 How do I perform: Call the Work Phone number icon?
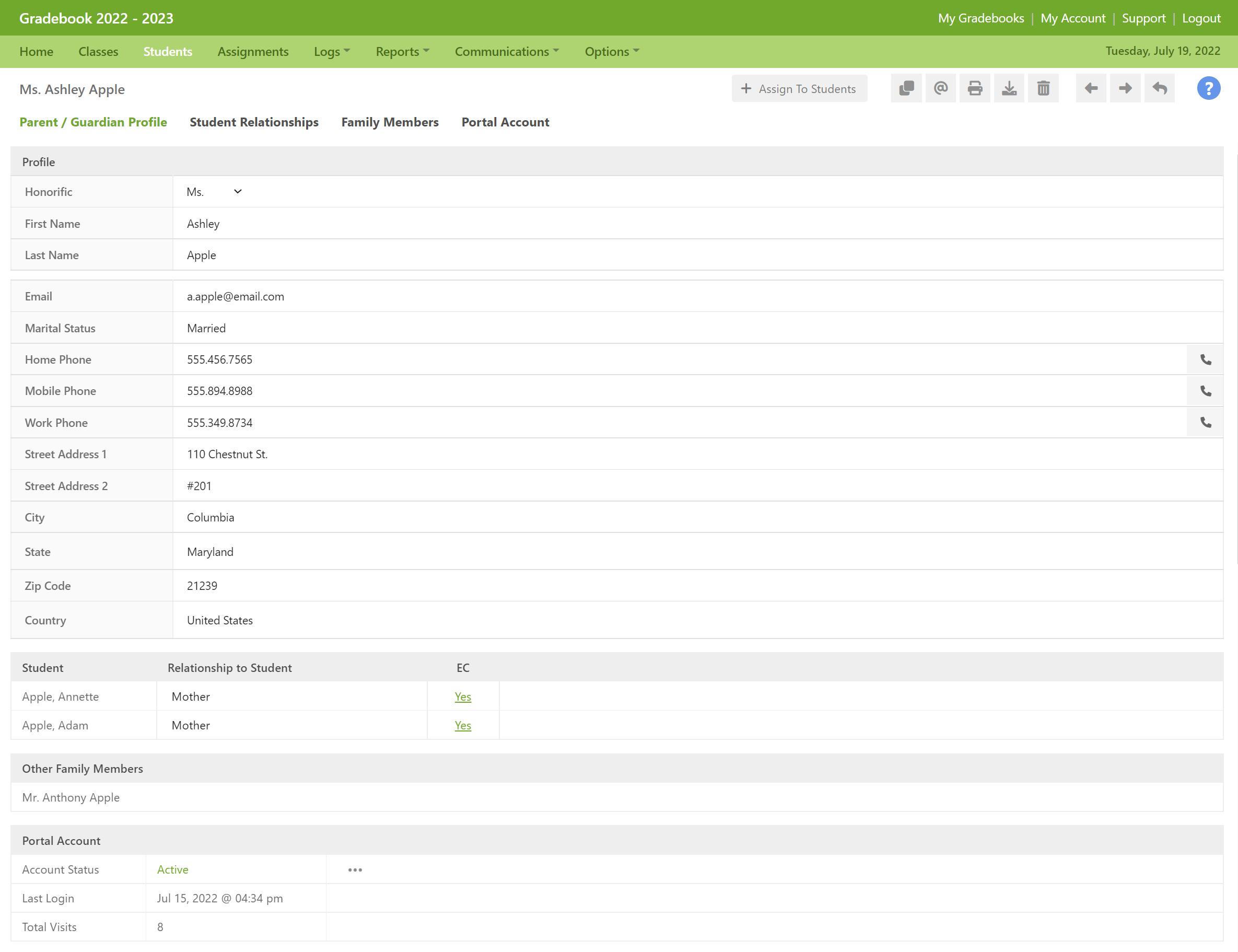(1206, 423)
